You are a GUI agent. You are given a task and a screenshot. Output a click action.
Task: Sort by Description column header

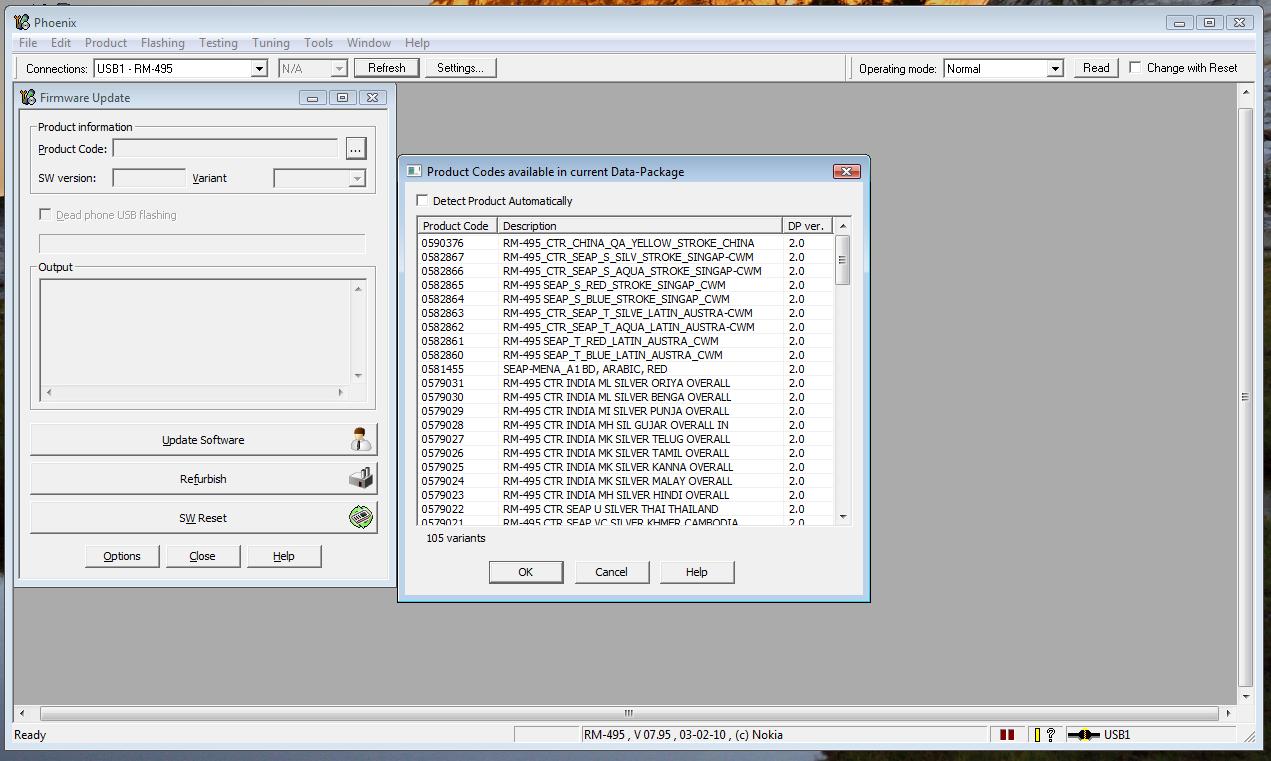pos(639,226)
